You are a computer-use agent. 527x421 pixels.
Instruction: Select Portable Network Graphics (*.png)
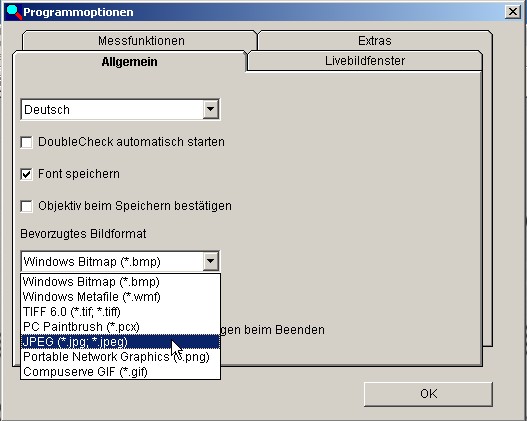pyautogui.click(x=120, y=356)
